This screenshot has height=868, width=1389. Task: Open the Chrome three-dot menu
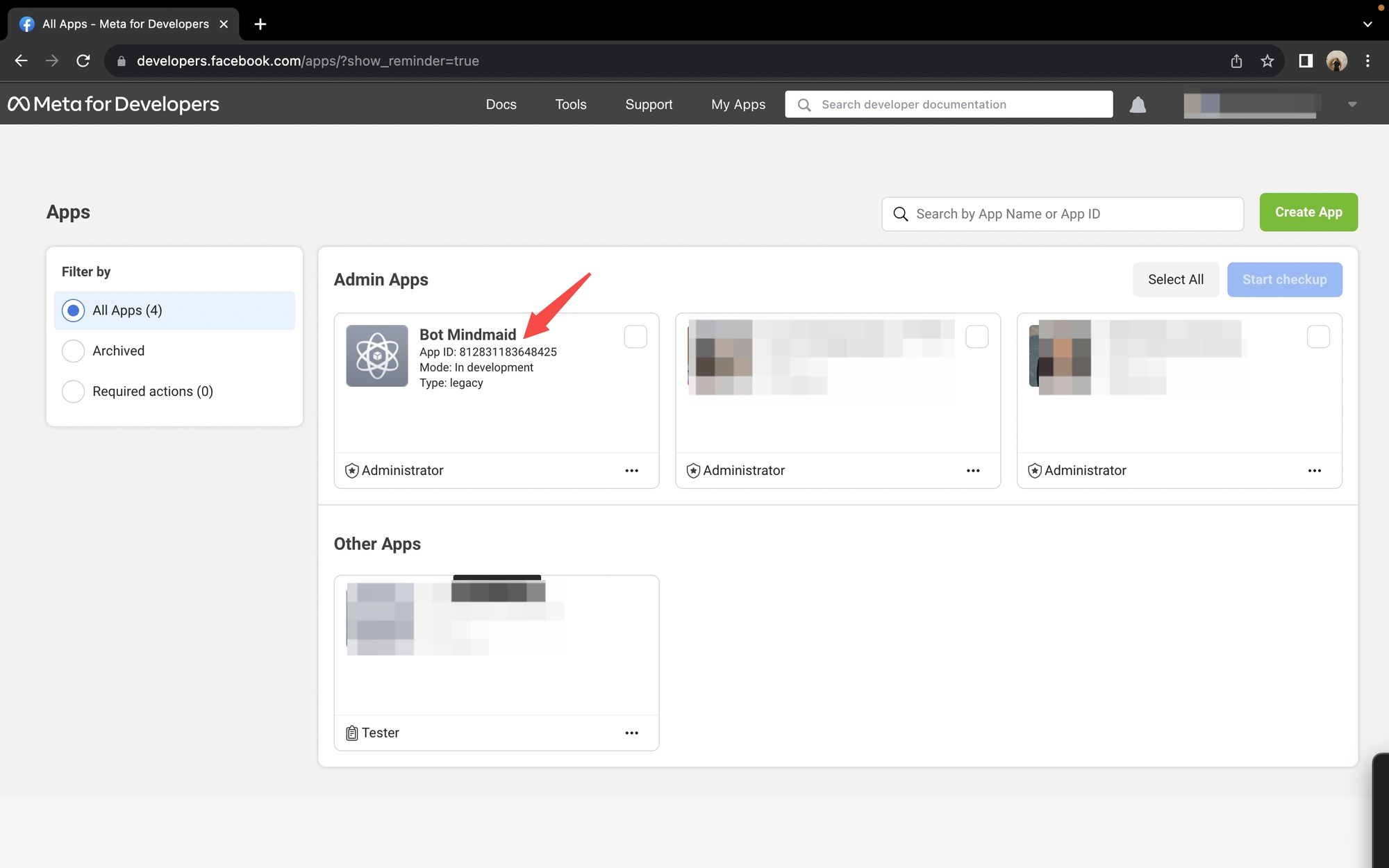[1367, 61]
